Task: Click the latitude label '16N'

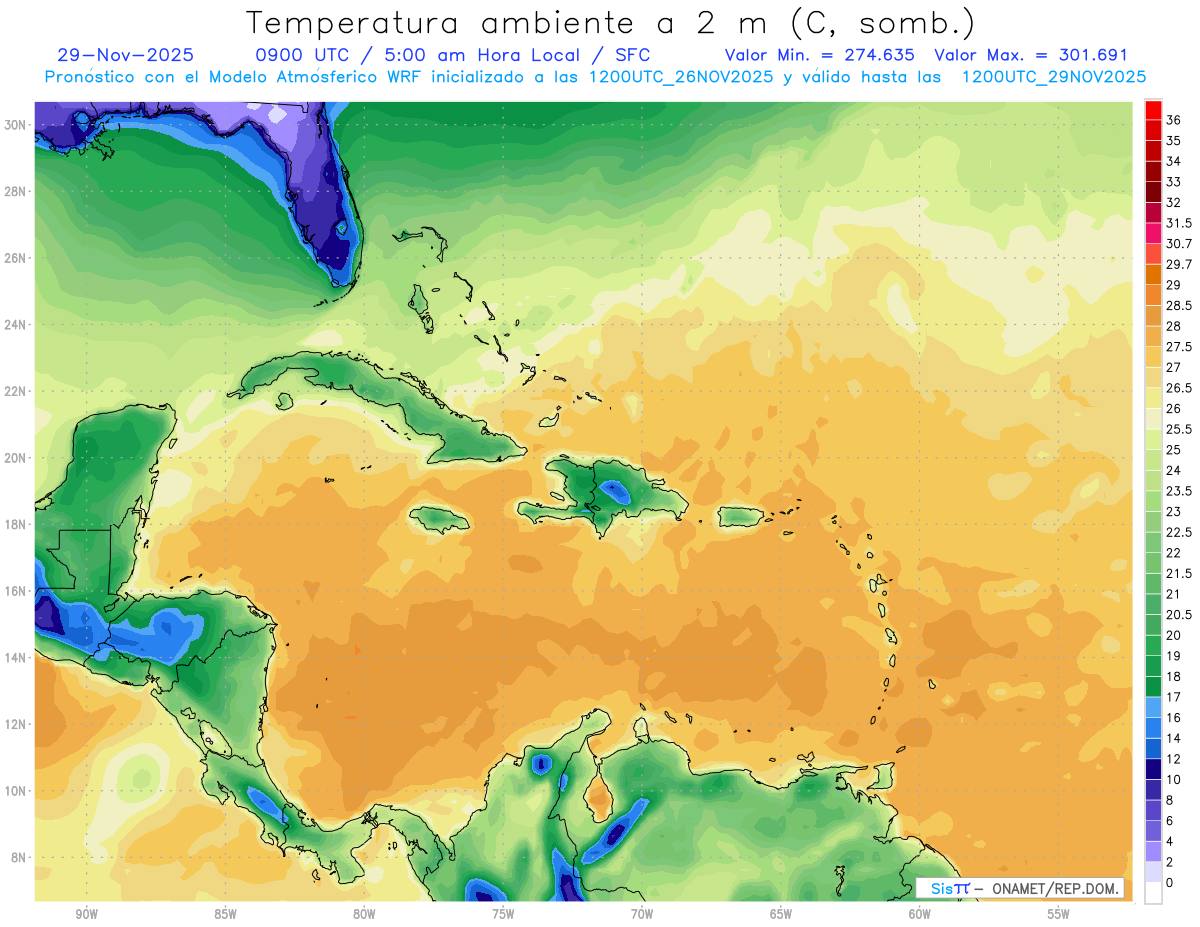Action: click(17, 591)
